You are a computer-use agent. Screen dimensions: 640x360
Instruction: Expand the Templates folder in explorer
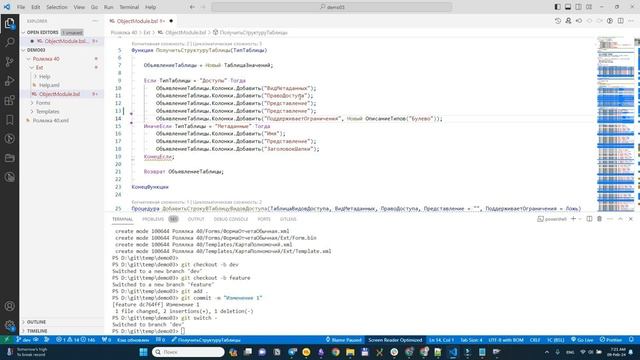click(47, 111)
